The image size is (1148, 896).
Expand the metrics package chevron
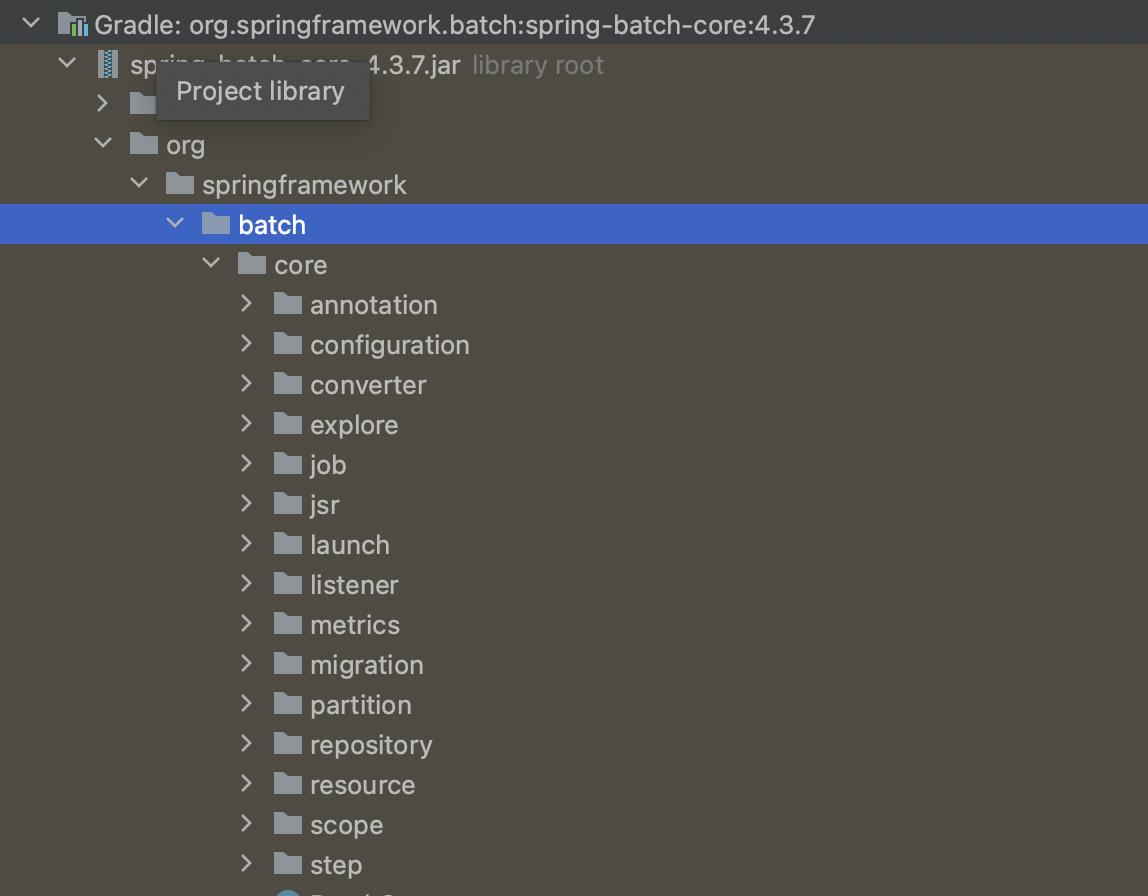pos(246,624)
